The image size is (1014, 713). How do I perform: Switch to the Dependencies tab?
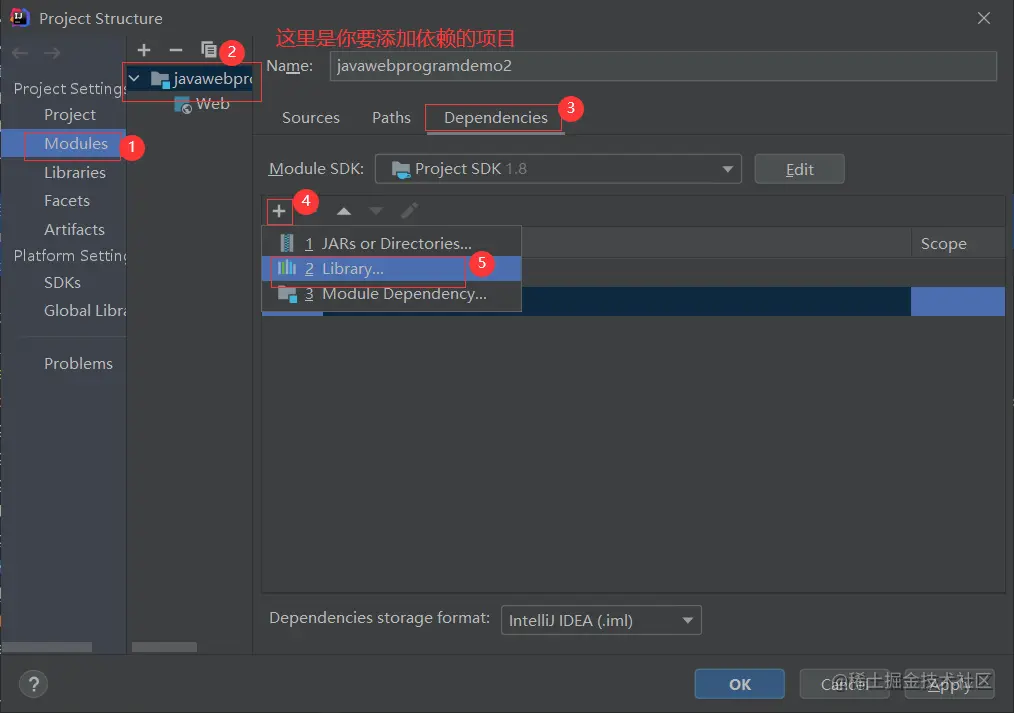[495, 118]
